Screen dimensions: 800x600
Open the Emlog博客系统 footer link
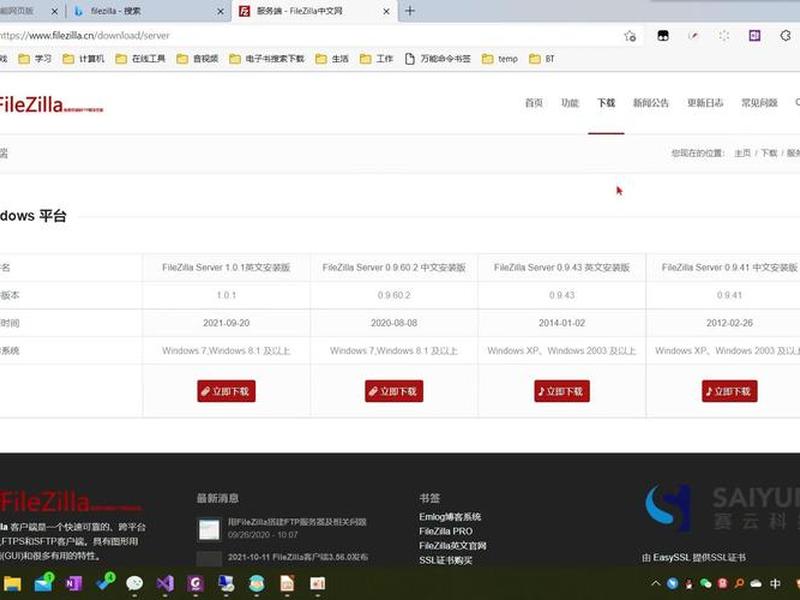click(450, 517)
